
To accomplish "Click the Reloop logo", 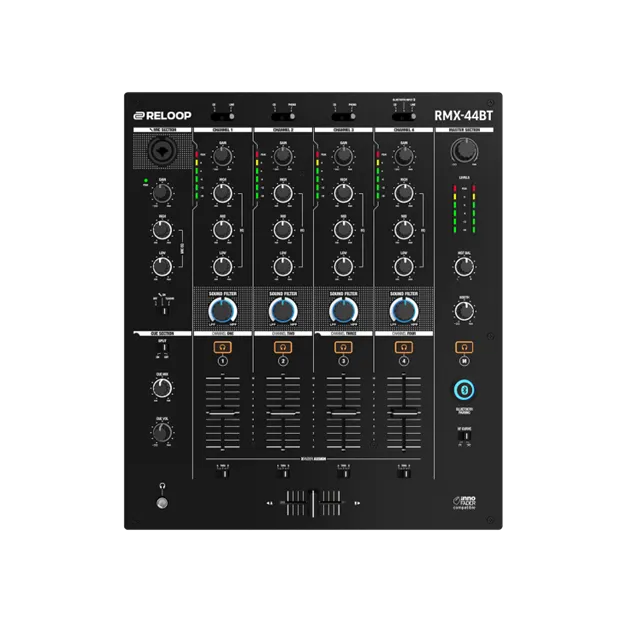I will tap(162, 116).
